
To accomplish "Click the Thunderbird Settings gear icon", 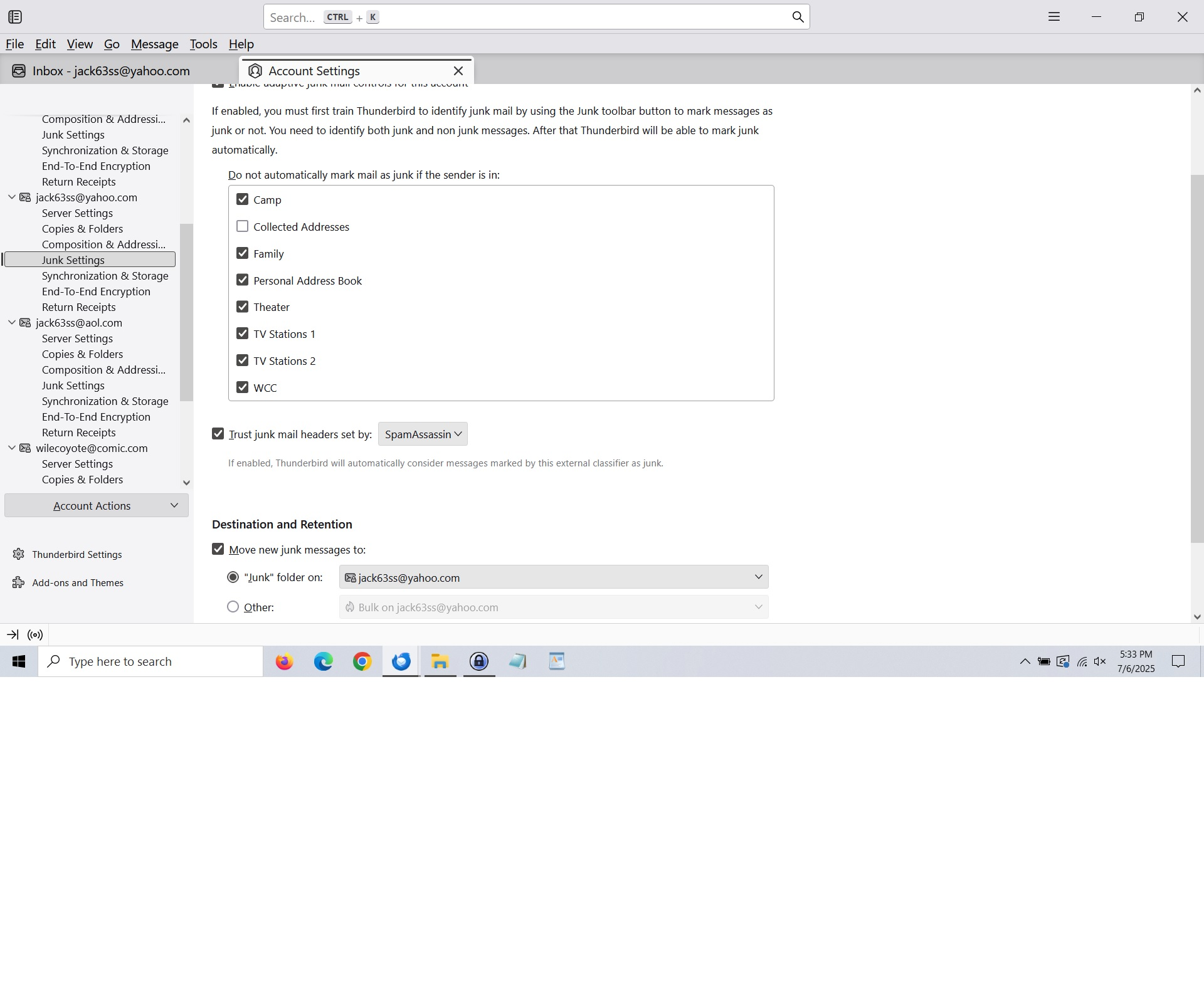I will pyautogui.click(x=19, y=554).
